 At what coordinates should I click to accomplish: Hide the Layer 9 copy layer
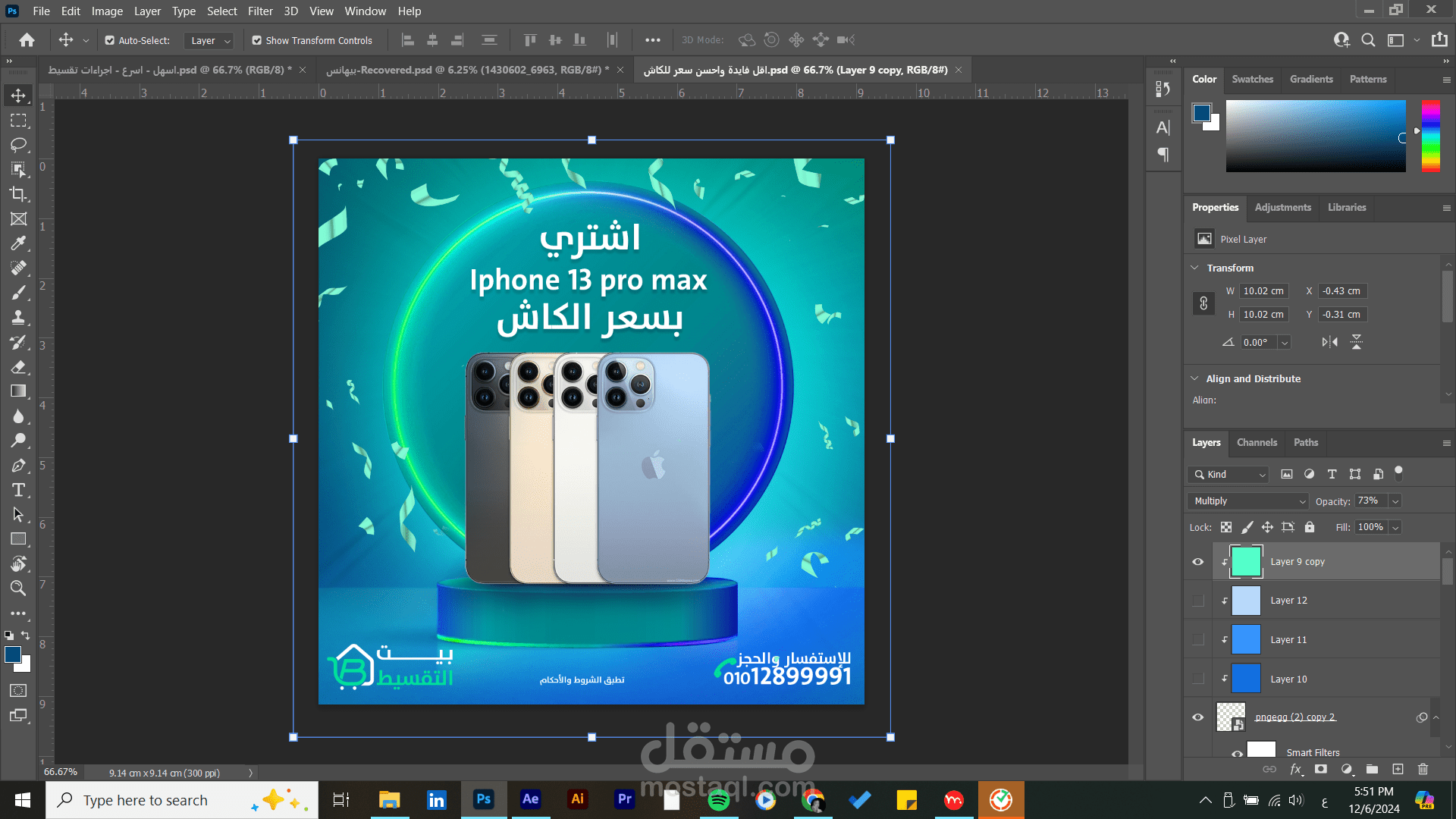coord(1198,562)
